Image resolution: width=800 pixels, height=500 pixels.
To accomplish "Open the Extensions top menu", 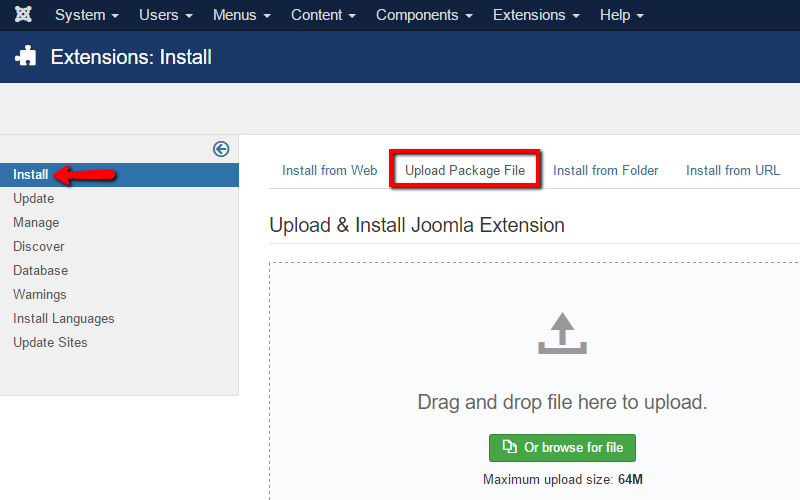I will pos(536,15).
